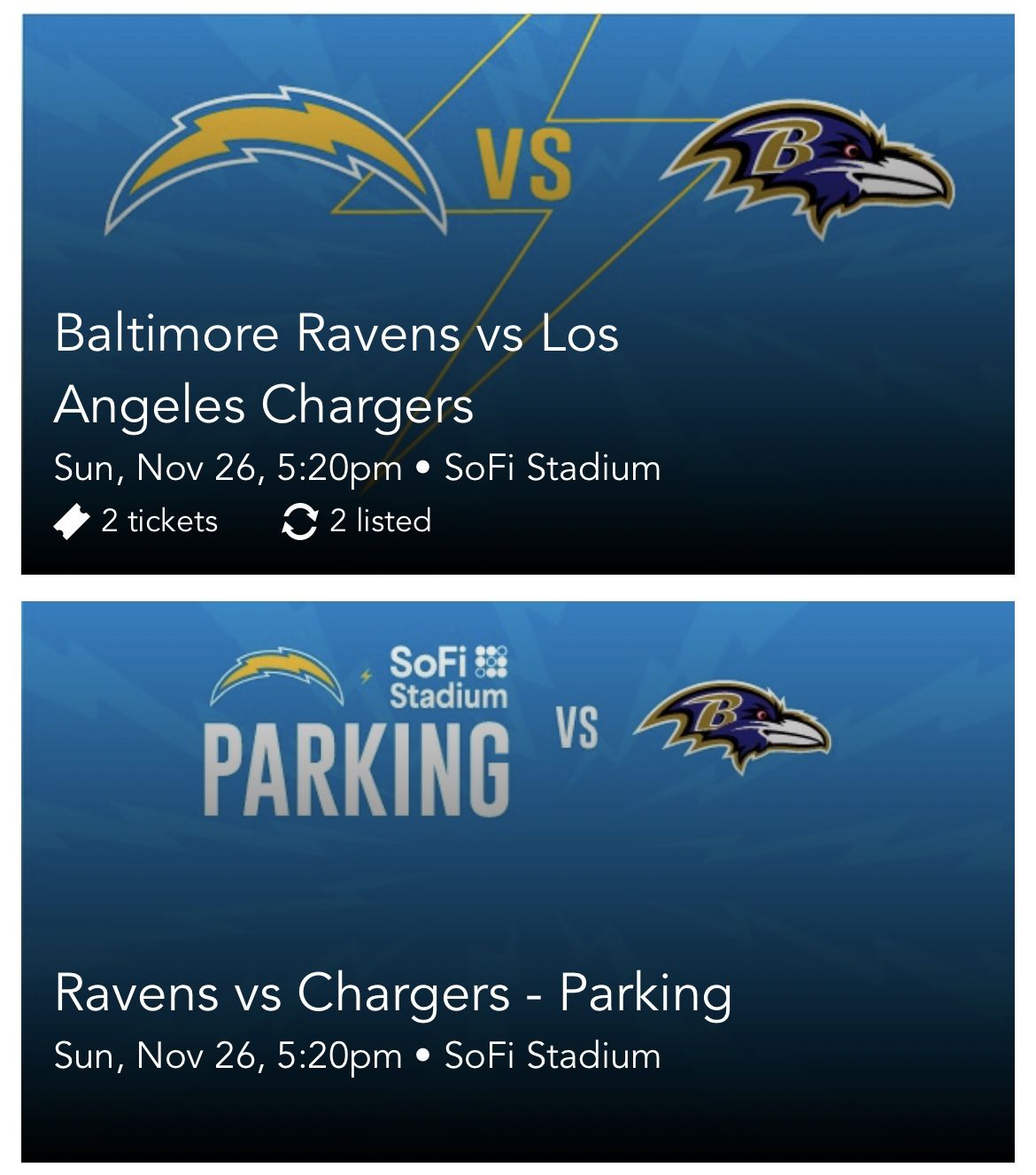
Task: Open Ravens vs Chargers - Parking event
Action: pos(393,992)
